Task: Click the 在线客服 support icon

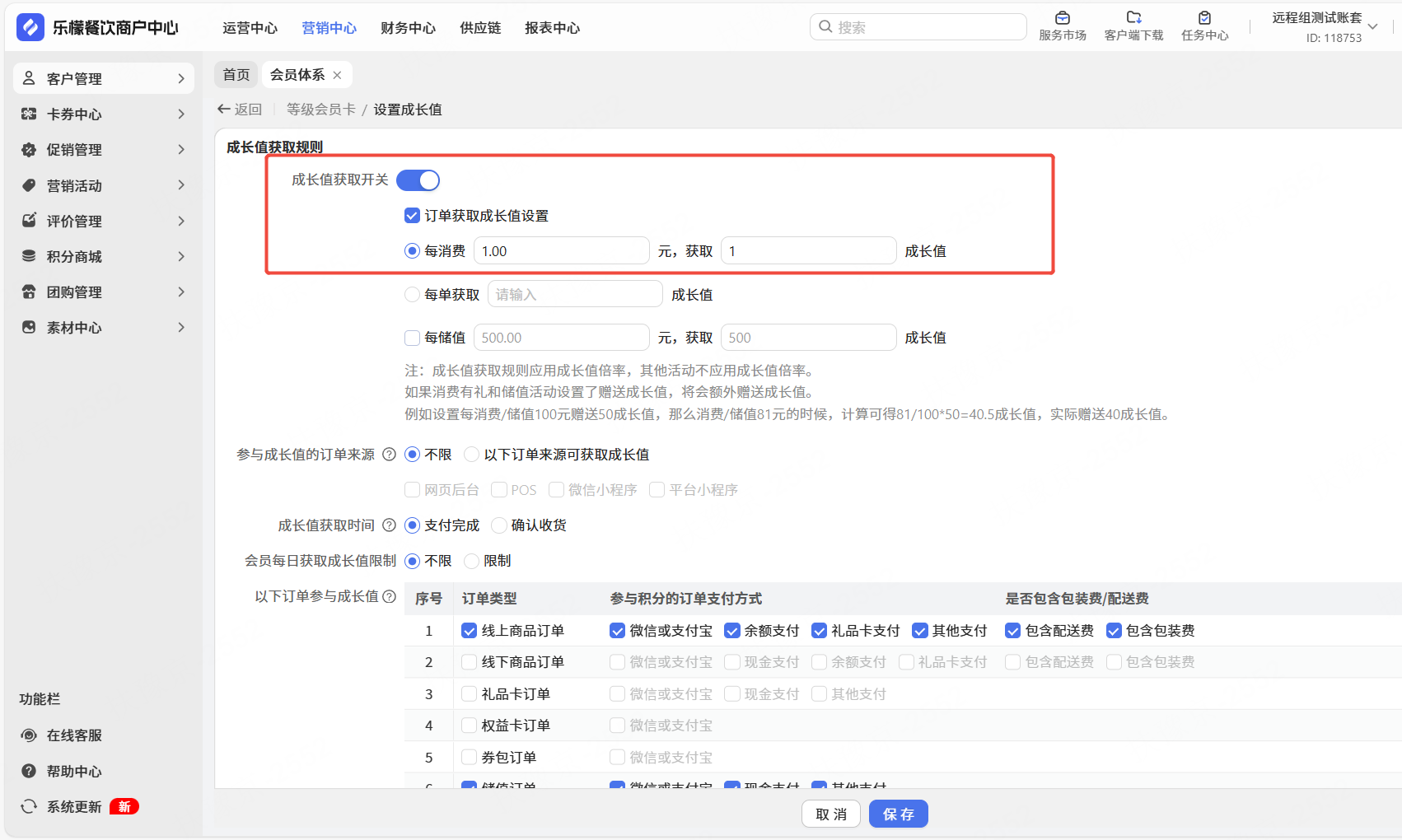Action: (x=29, y=735)
